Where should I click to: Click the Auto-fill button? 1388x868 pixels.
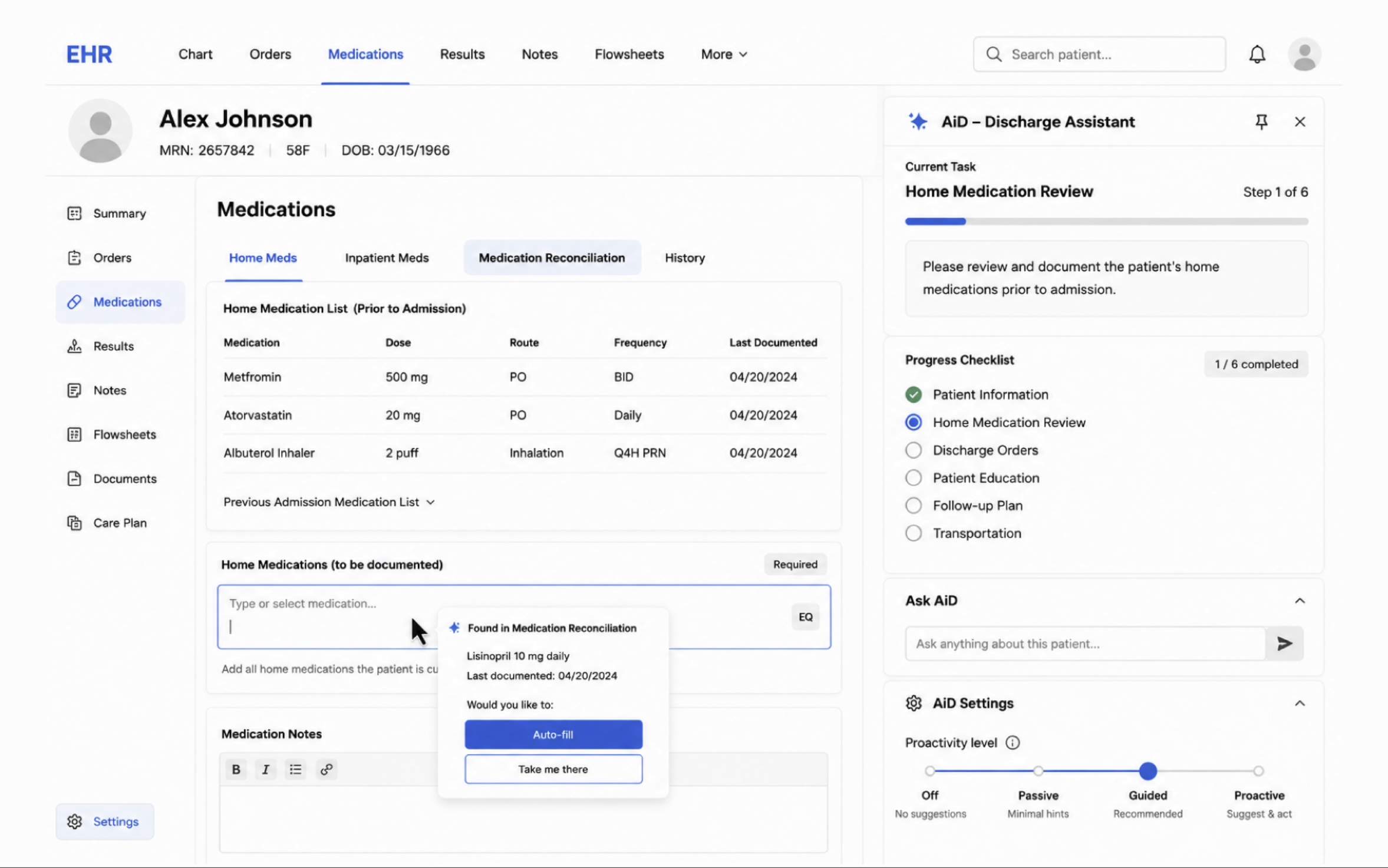553,734
